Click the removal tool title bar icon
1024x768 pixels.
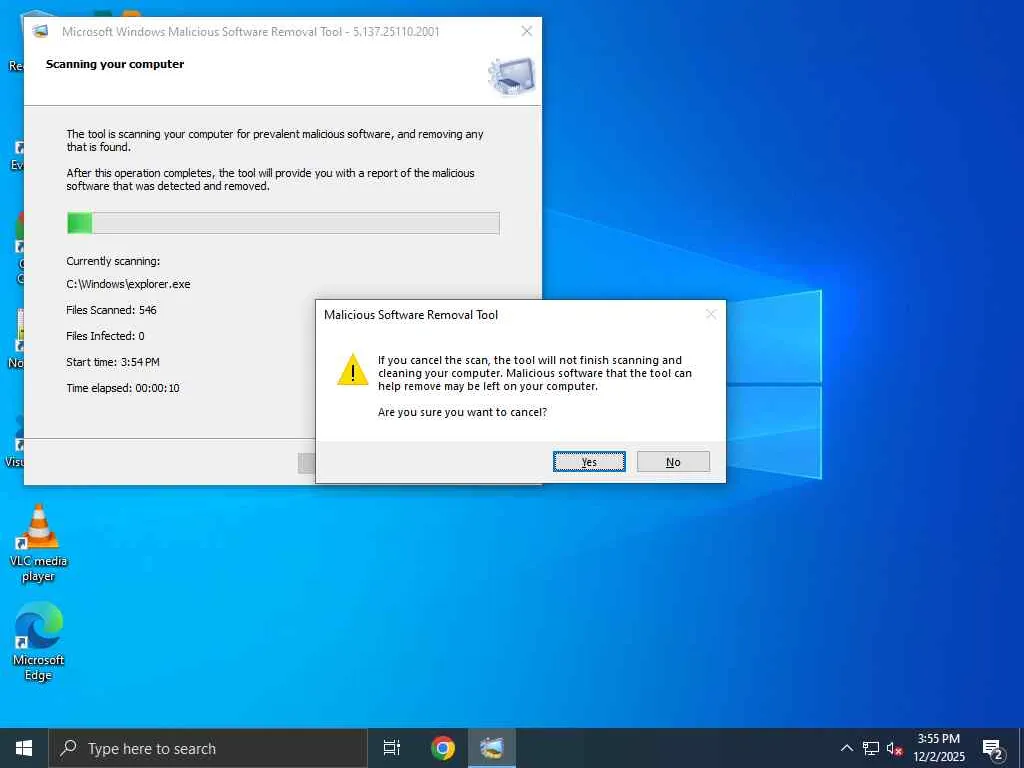coord(40,31)
